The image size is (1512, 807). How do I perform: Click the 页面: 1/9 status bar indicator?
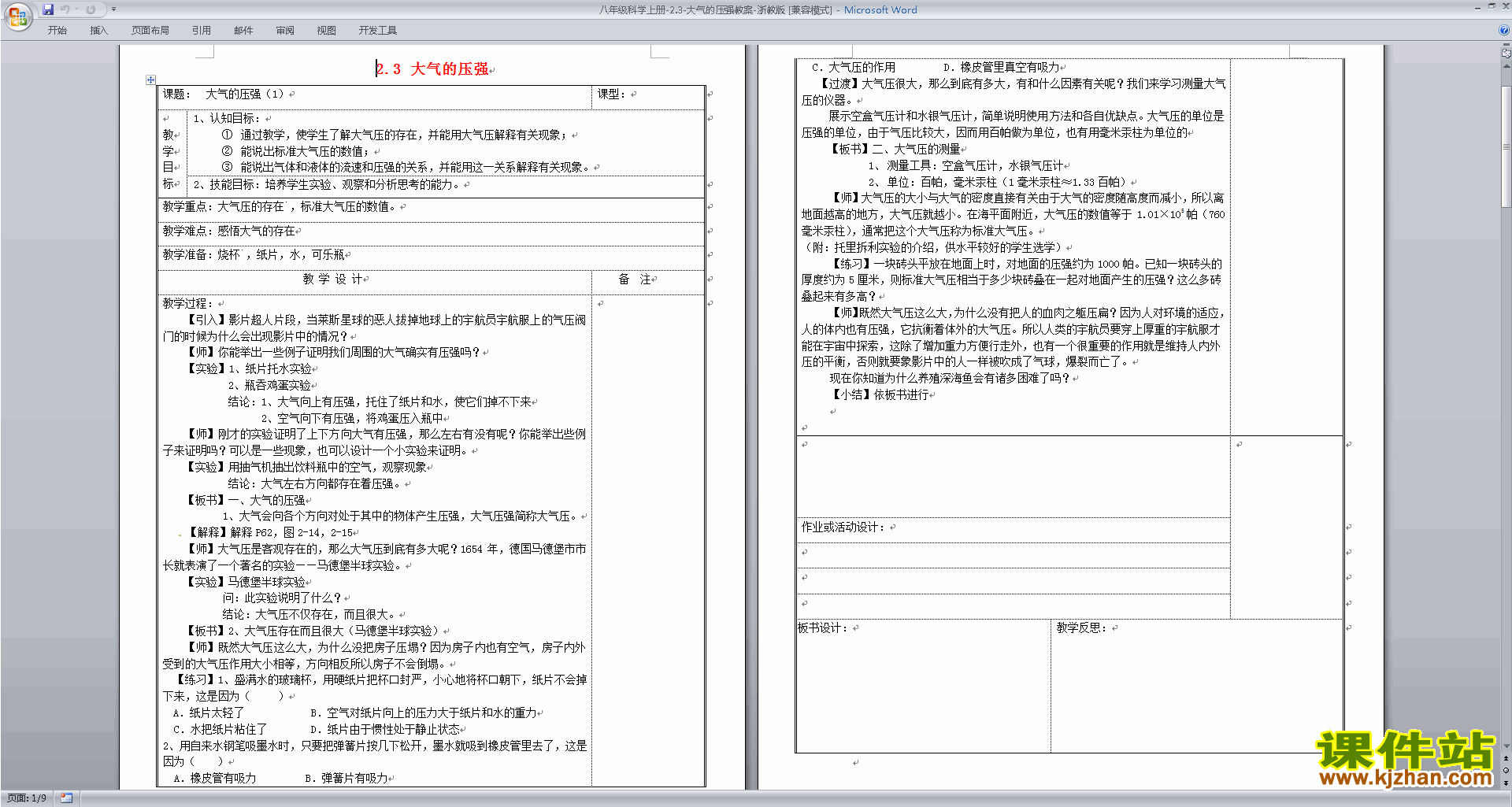click(27, 798)
